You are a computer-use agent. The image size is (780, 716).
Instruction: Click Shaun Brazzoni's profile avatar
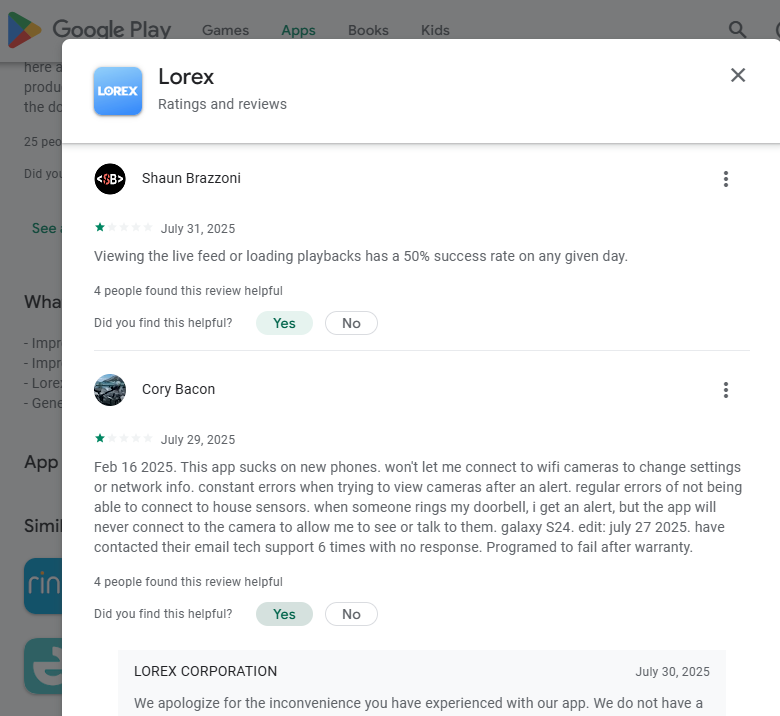click(110, 179)
